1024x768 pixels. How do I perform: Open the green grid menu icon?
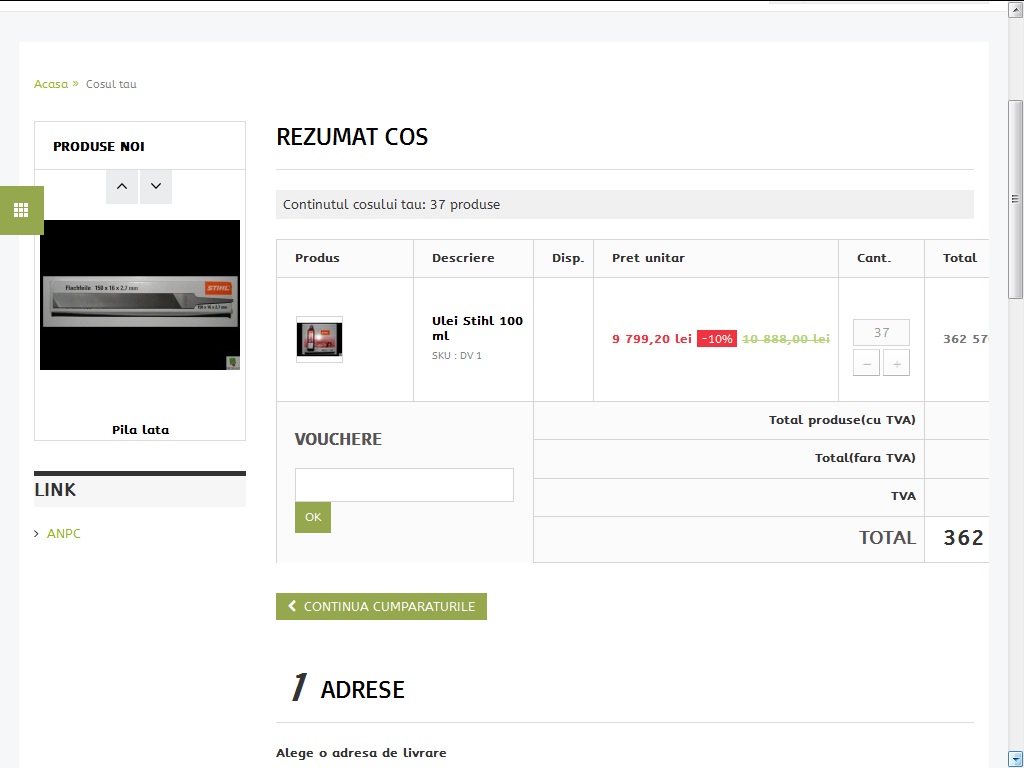(x=21, y=210)
